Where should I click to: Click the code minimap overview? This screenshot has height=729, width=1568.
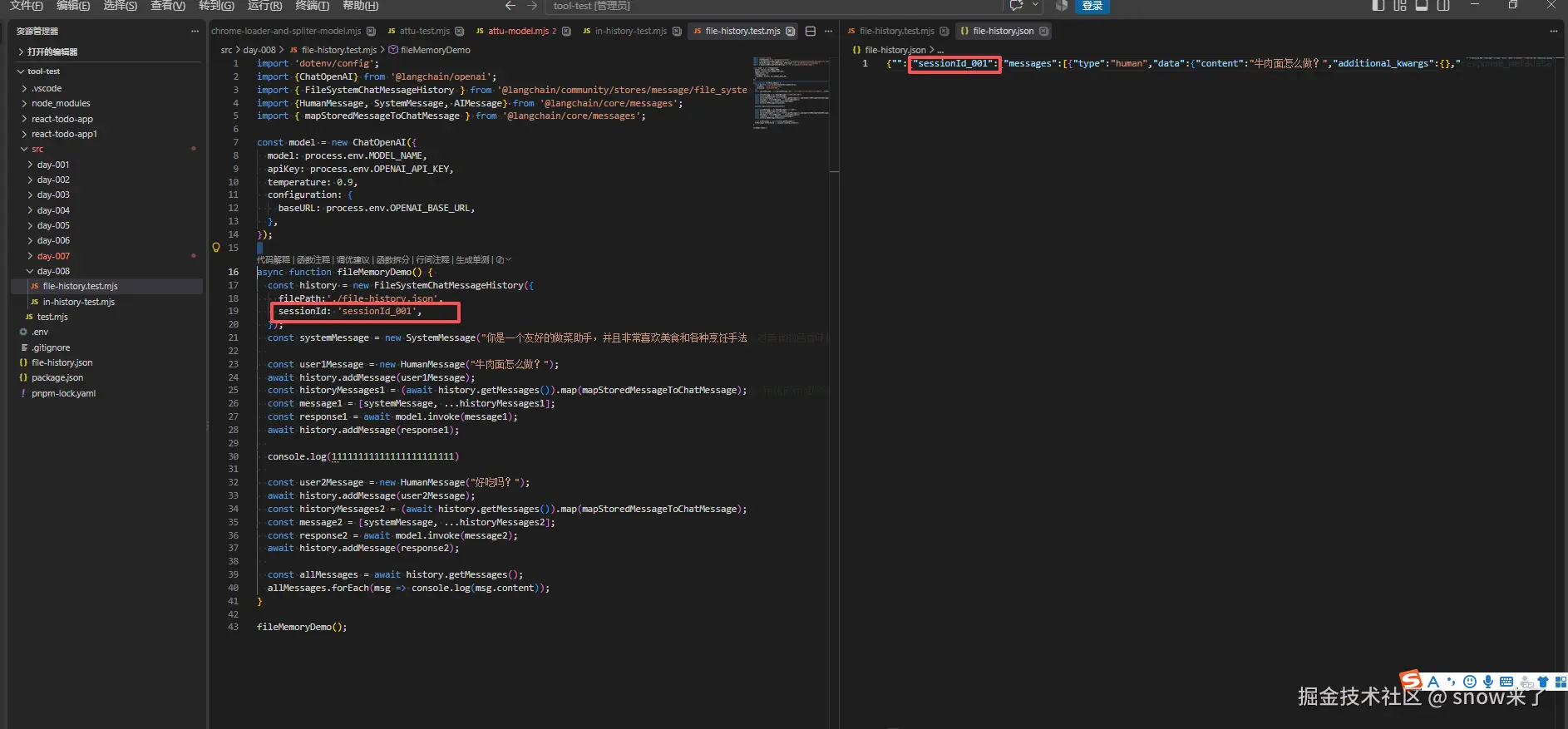[x=791, y=91]
